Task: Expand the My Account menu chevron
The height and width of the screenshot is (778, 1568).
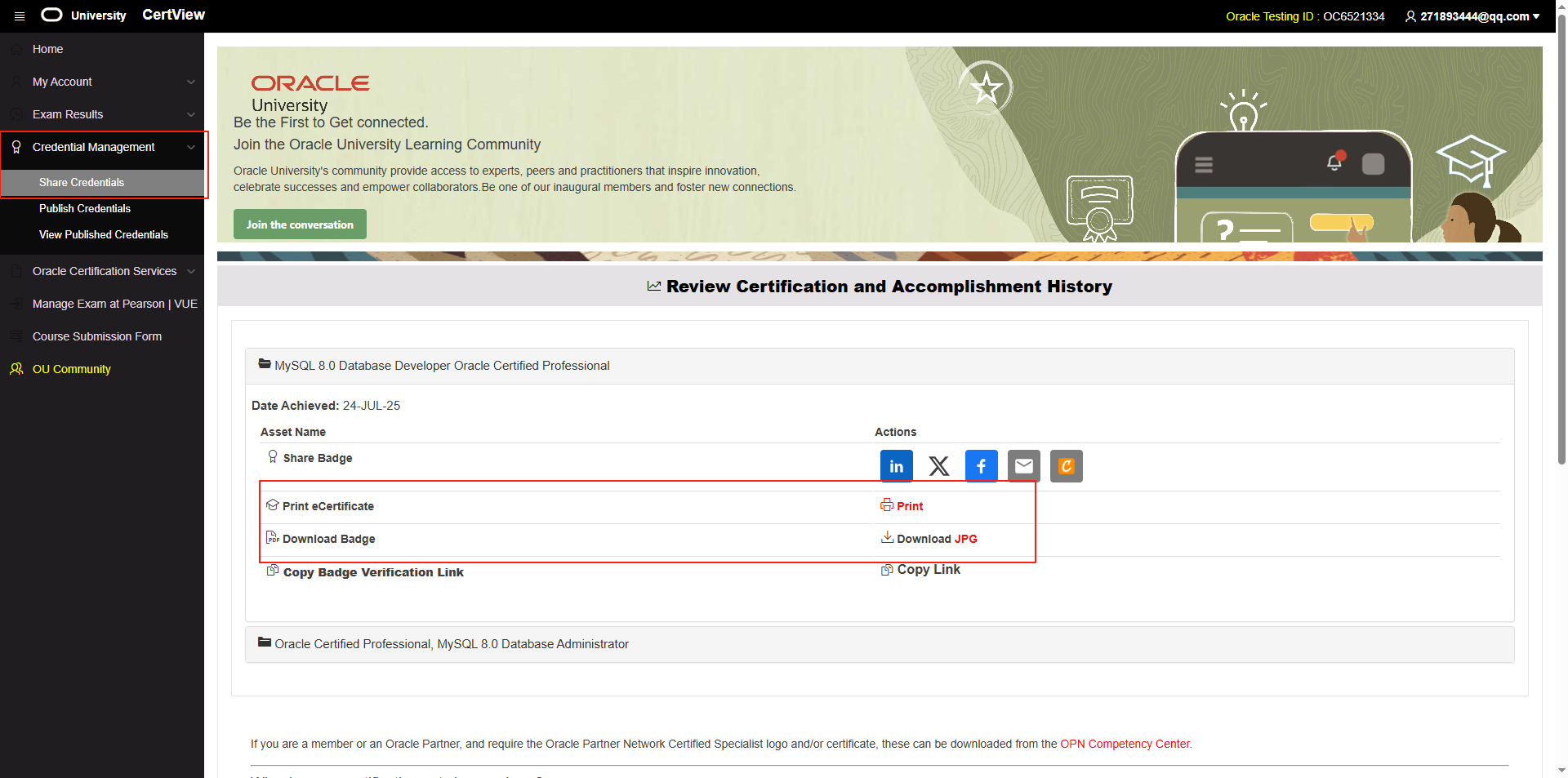Action: coord(191,82)
